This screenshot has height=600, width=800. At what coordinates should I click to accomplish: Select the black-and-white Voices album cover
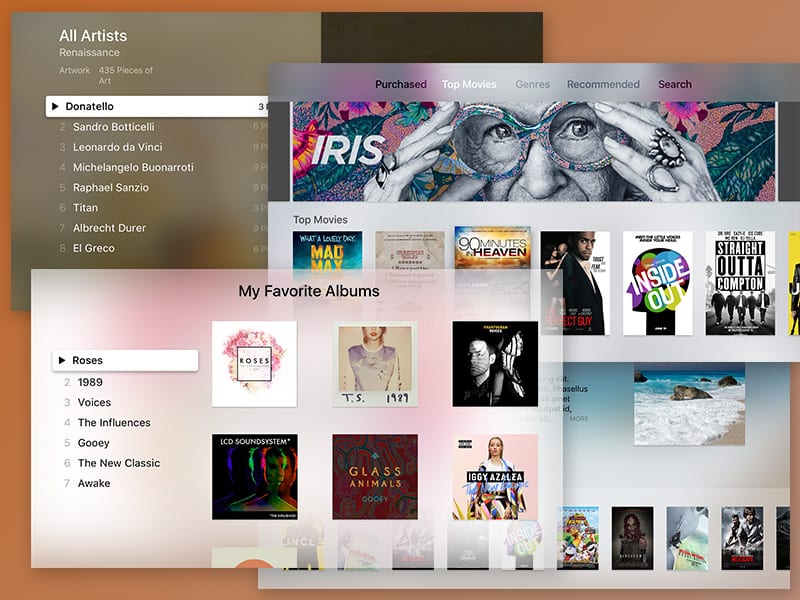point(495,364)
